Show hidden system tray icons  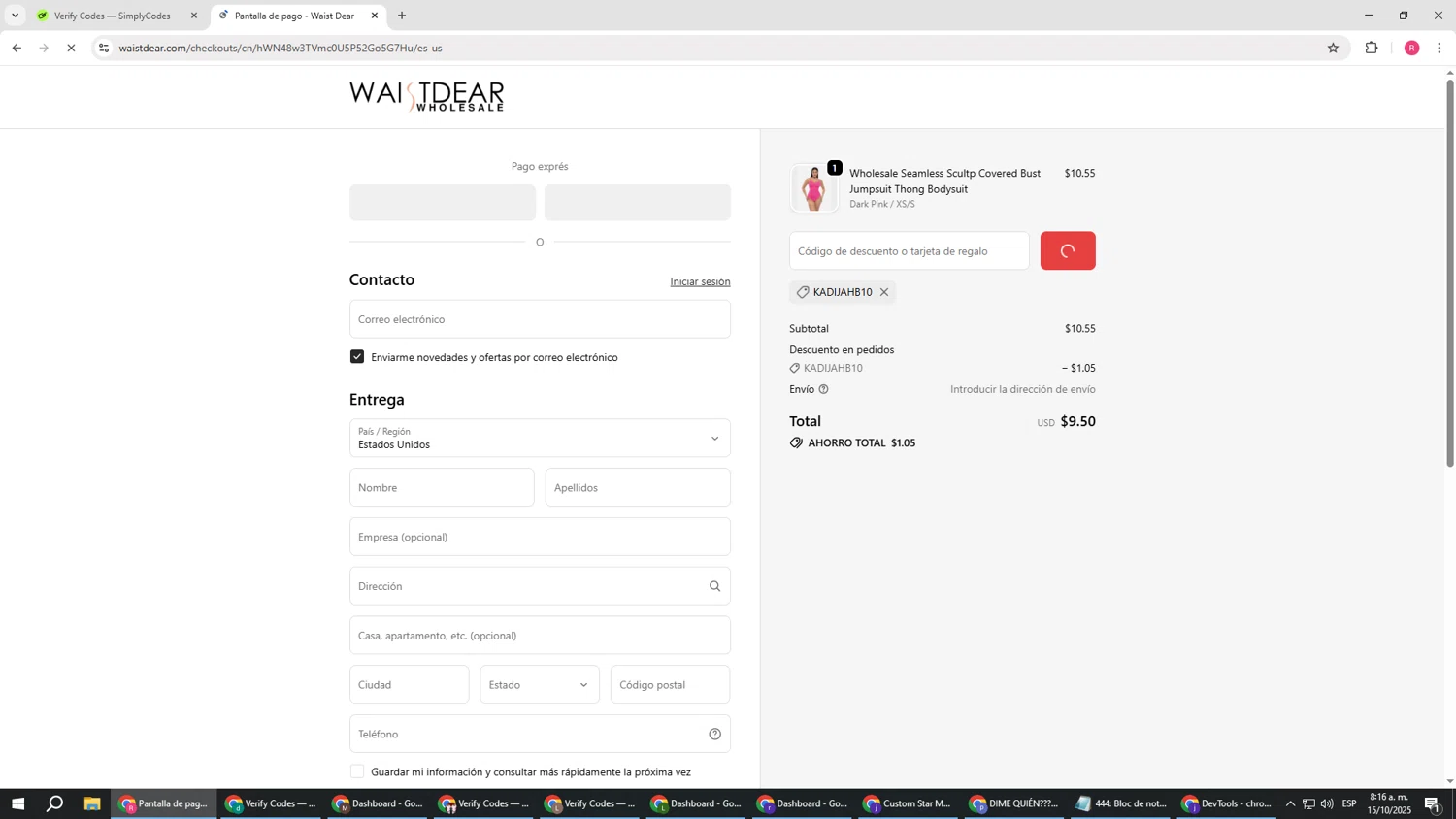coord(1290,803)
